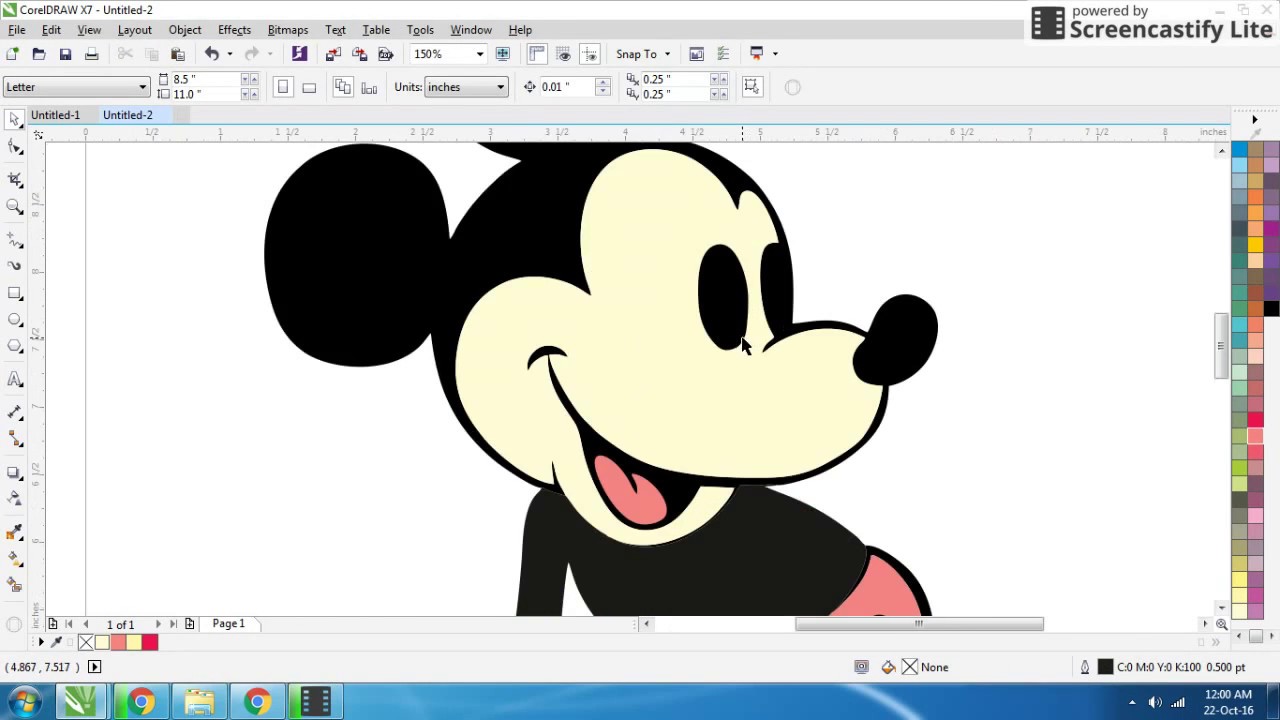Expand the document palette flyout arrow
This screenshot has height=720, width=1280.
[41, 642]
